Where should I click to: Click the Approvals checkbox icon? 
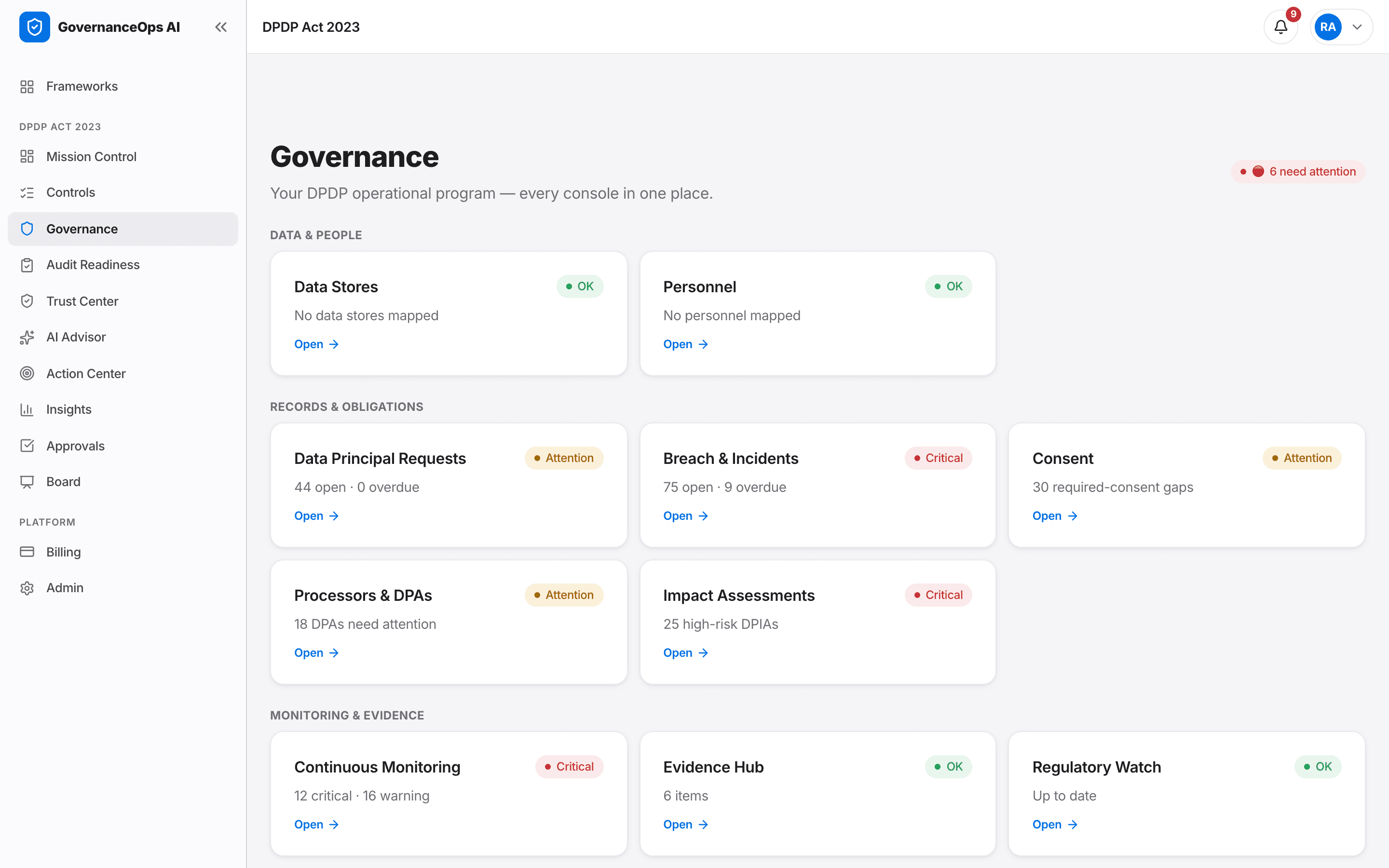(x=27, y=446)
